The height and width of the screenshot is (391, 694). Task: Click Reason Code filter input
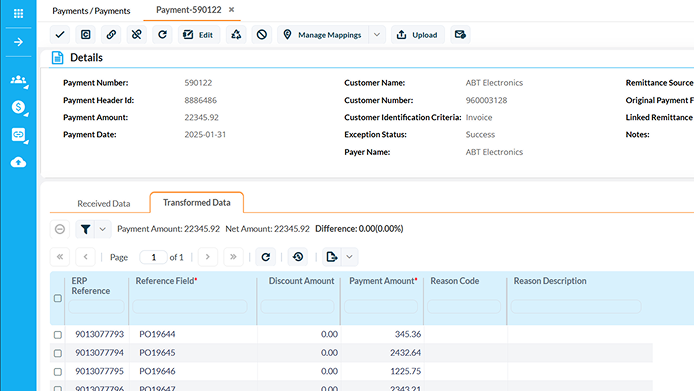tap(464, 306)
